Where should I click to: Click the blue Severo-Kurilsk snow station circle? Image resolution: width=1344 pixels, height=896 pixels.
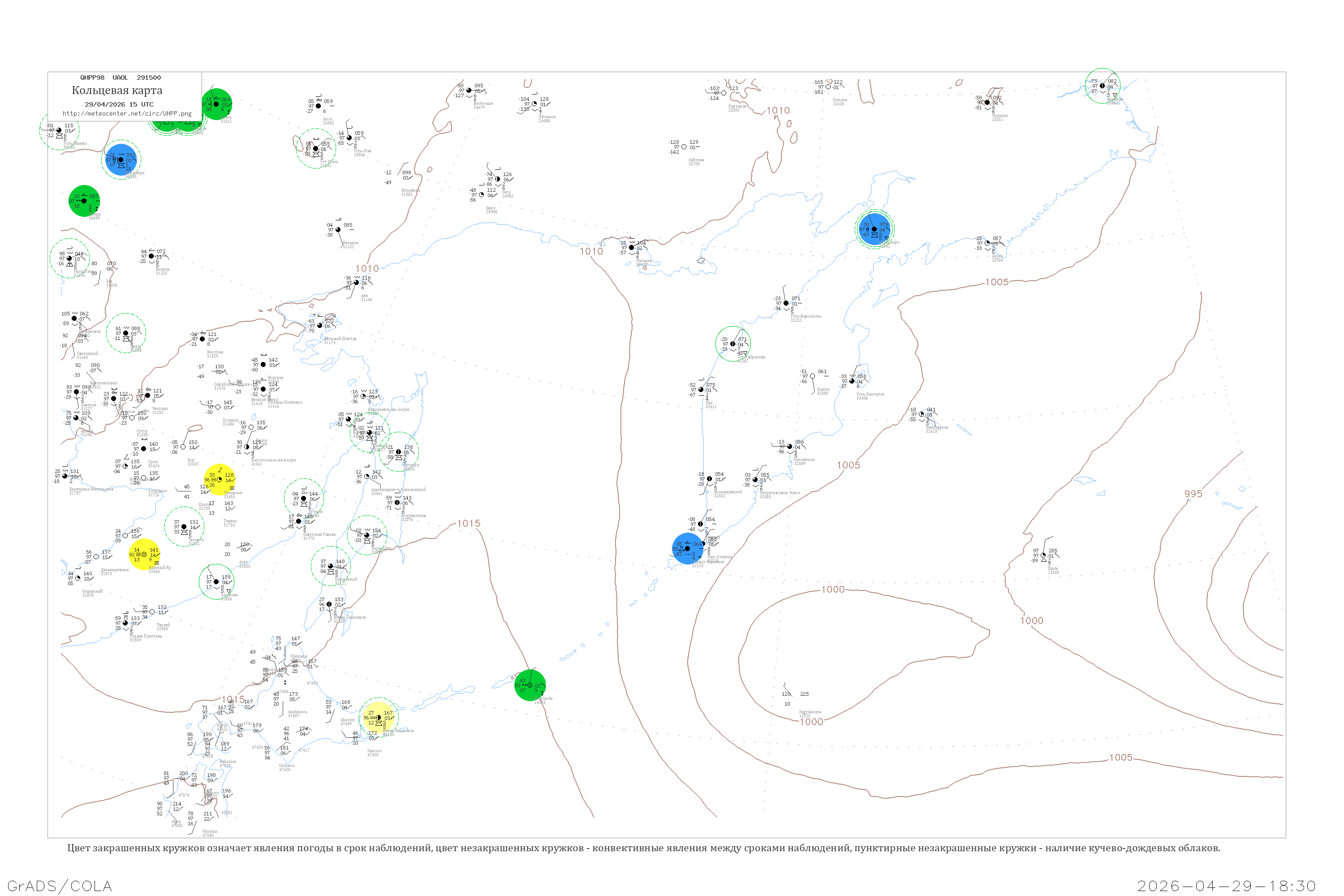pyautogui.click(x=687, y=548)
